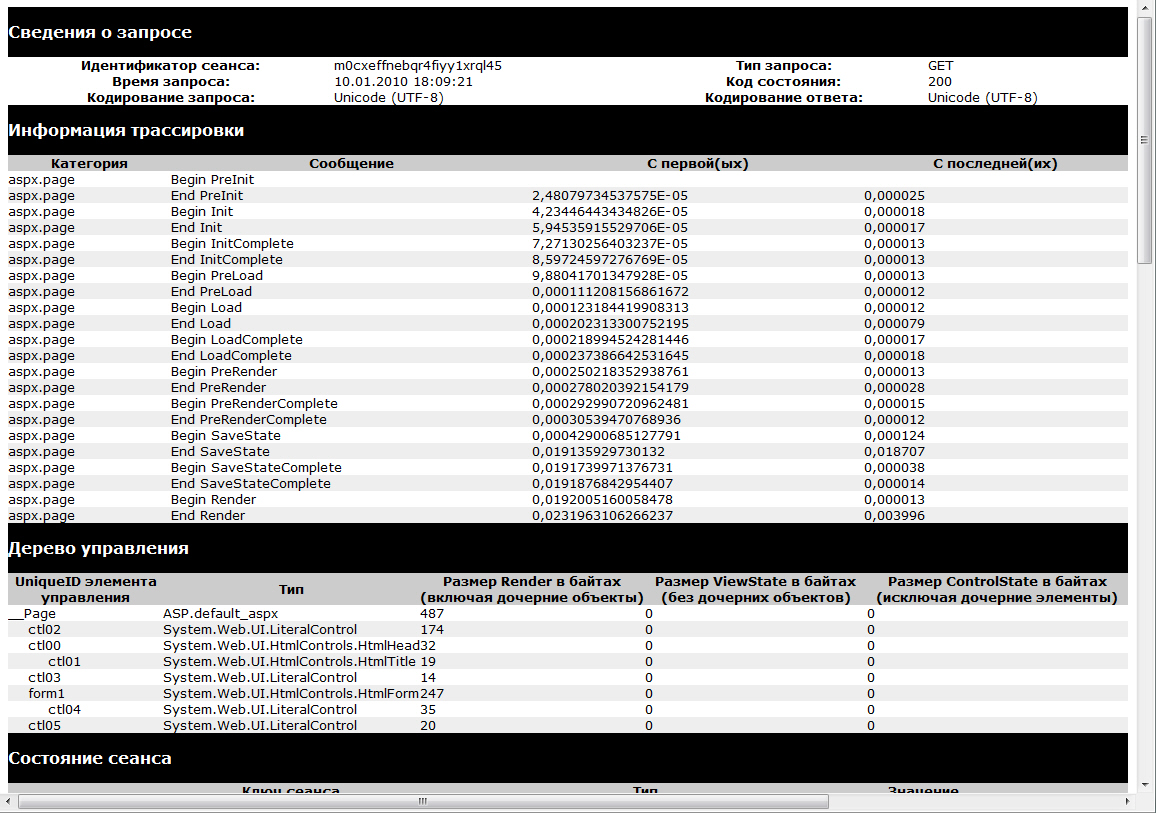Click the 'С первой(ых)' column header
Screen dimensions: 1156x813
[x=698, y=164]
